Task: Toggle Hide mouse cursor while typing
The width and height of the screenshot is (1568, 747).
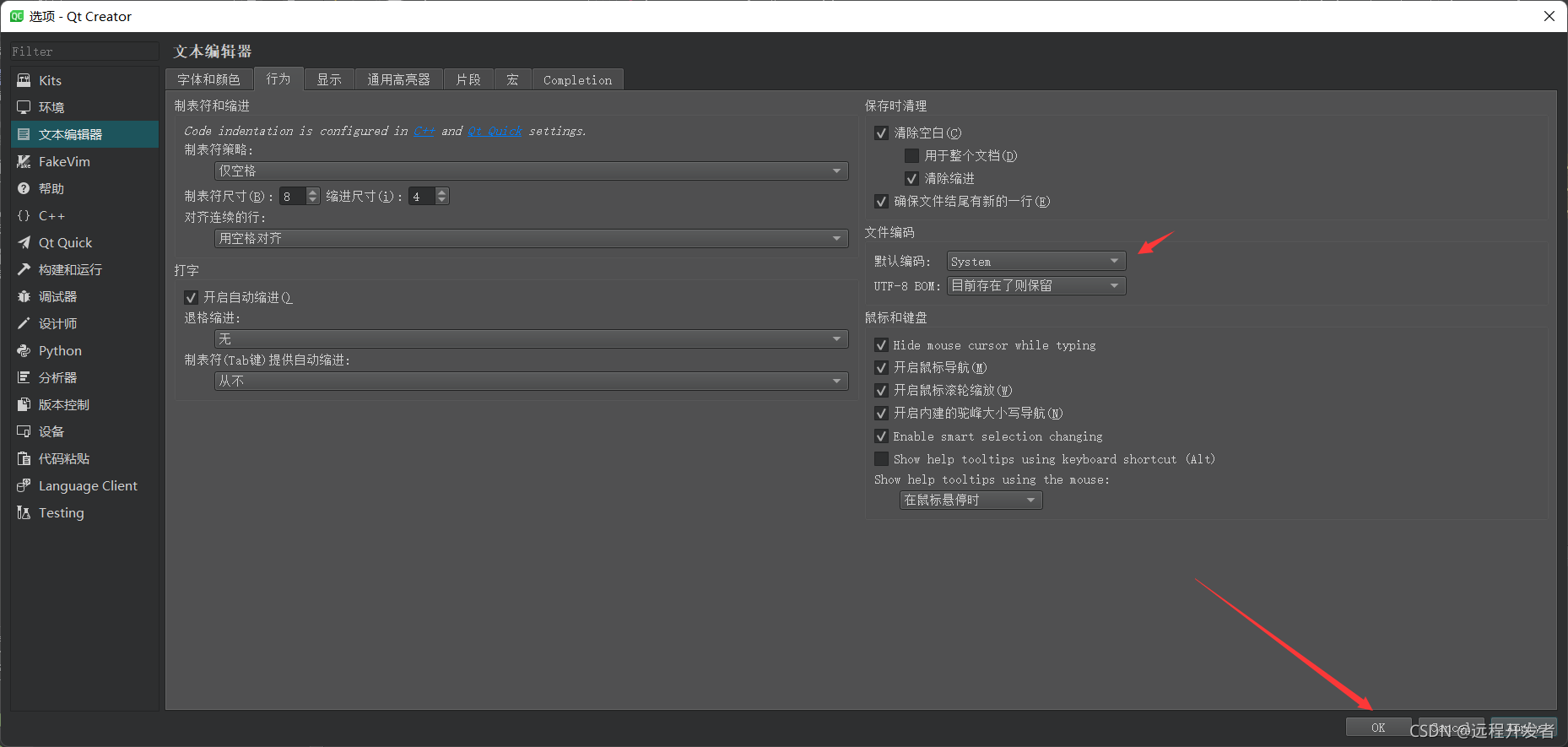Action: (881, 345)
